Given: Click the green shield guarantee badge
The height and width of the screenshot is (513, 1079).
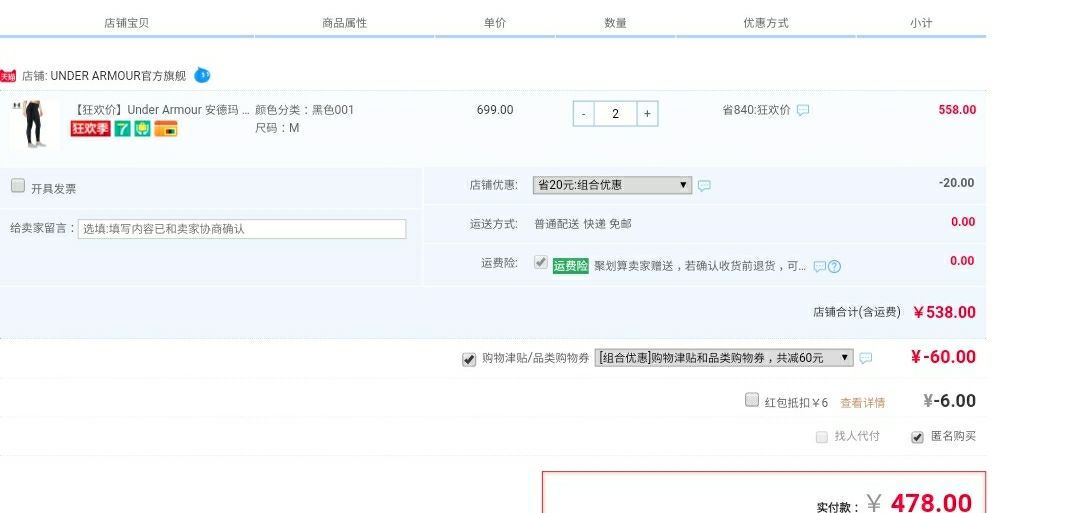Looking at the screenshot, I should click(x=142, y=129).
